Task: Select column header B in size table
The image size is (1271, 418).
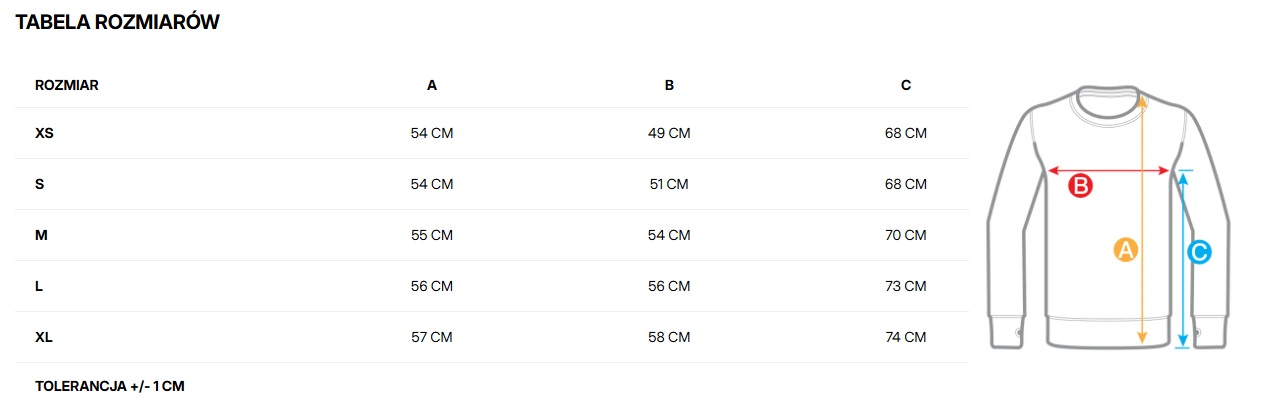Action: [669, 85]
